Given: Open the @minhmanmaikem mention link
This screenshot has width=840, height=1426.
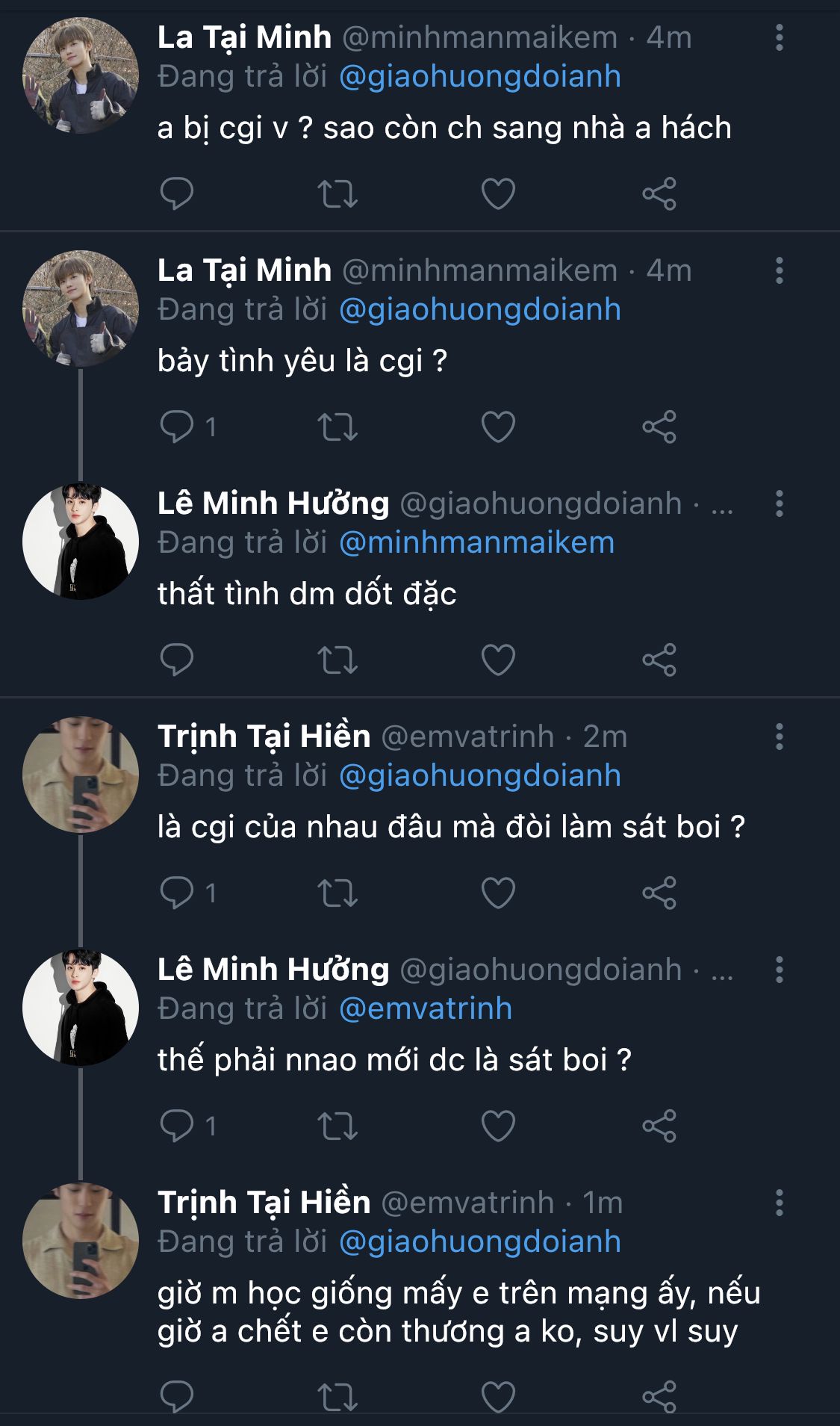Looking at the screenshot, I should click(476, 543).
